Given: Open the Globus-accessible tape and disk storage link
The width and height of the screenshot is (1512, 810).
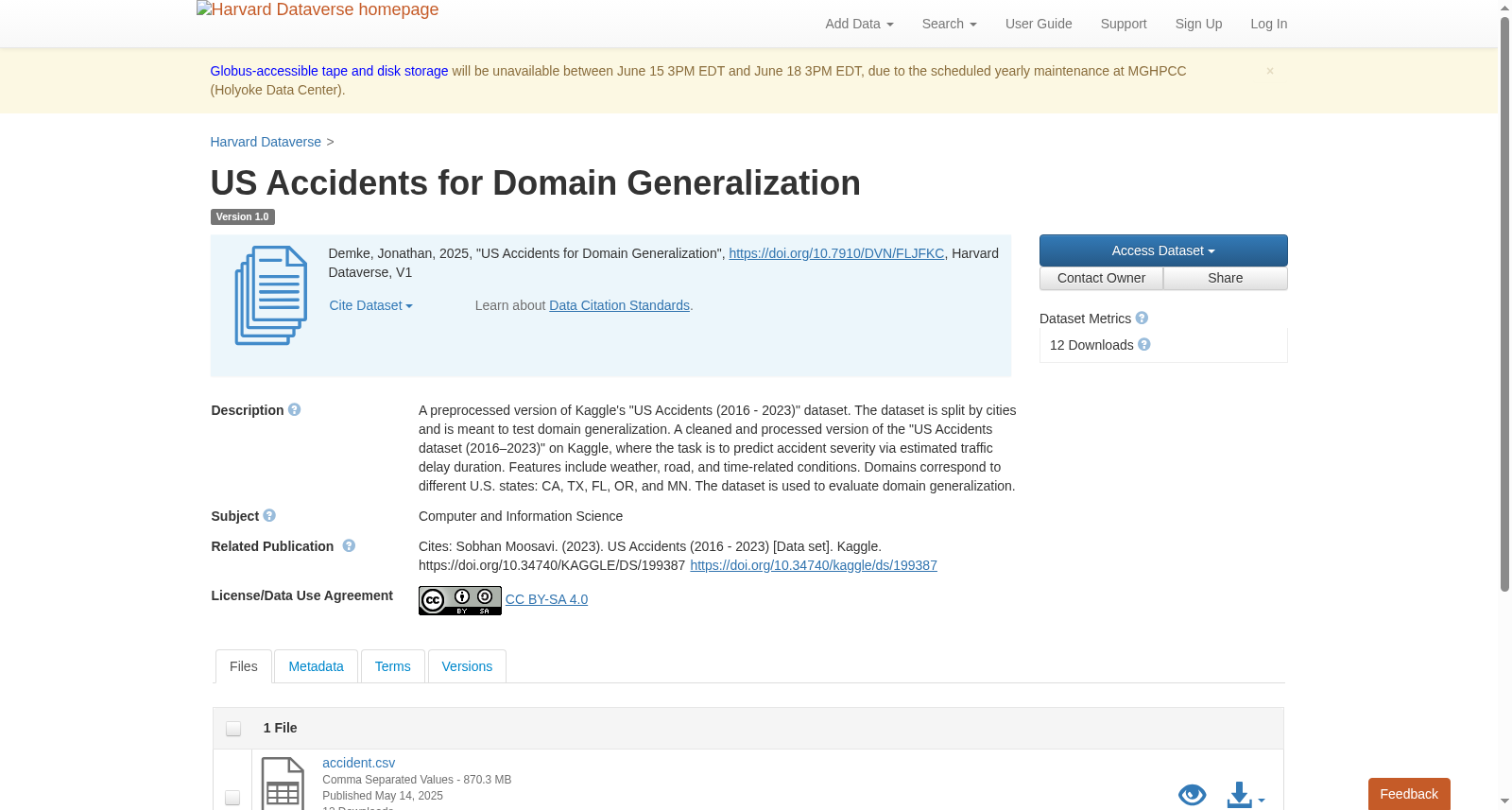Looking at the screenshot, I should pyautogui.click(x=329, y=71).
